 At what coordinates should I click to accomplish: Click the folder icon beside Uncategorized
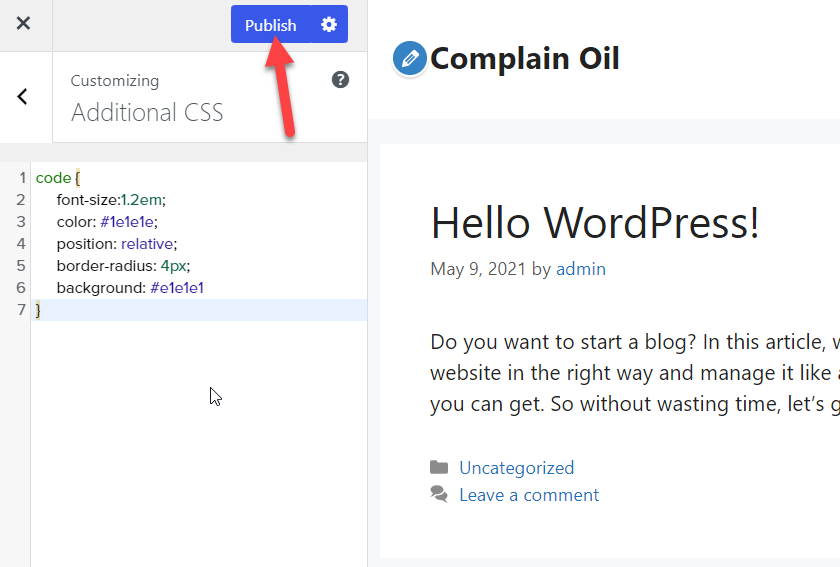(x=439, y=467)
